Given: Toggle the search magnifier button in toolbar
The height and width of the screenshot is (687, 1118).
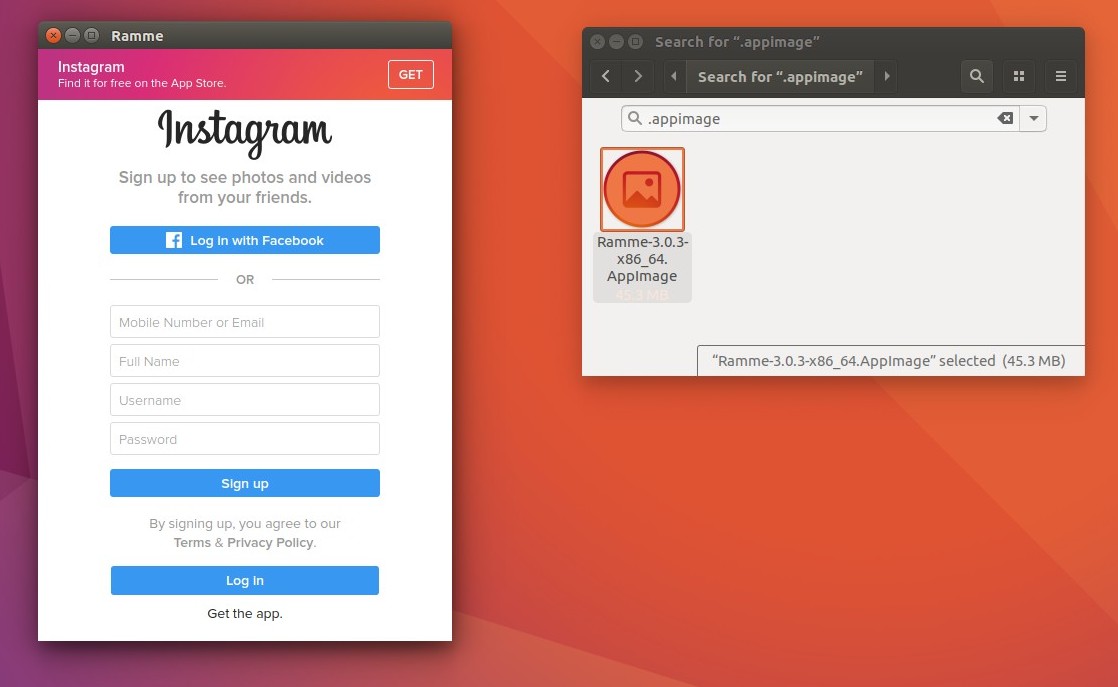Looking at the screenshot, I should point(977,76).
